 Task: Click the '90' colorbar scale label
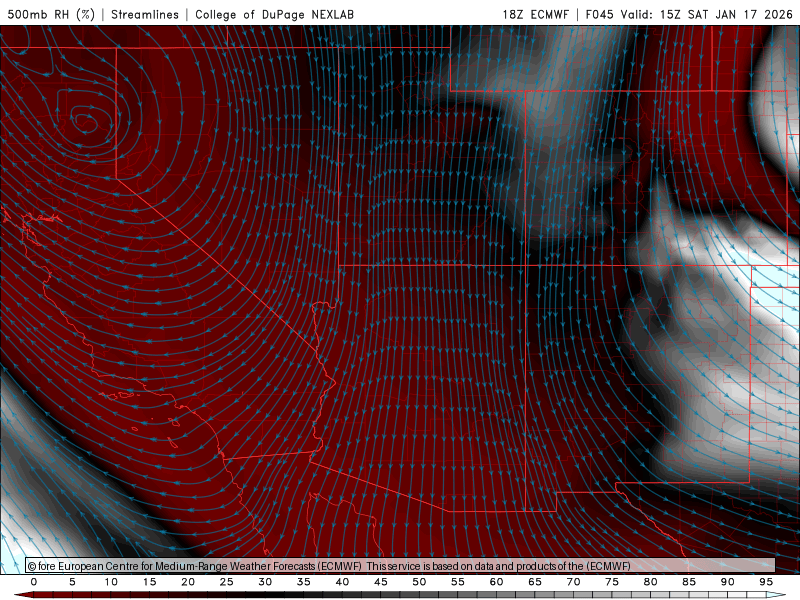click(x=728, y=582)
